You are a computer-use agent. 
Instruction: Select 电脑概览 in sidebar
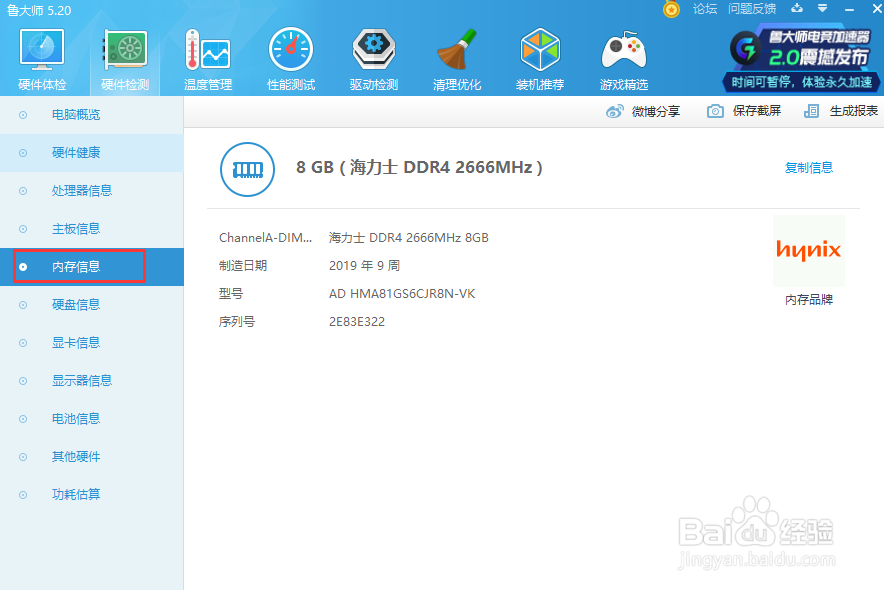(91, 115)
